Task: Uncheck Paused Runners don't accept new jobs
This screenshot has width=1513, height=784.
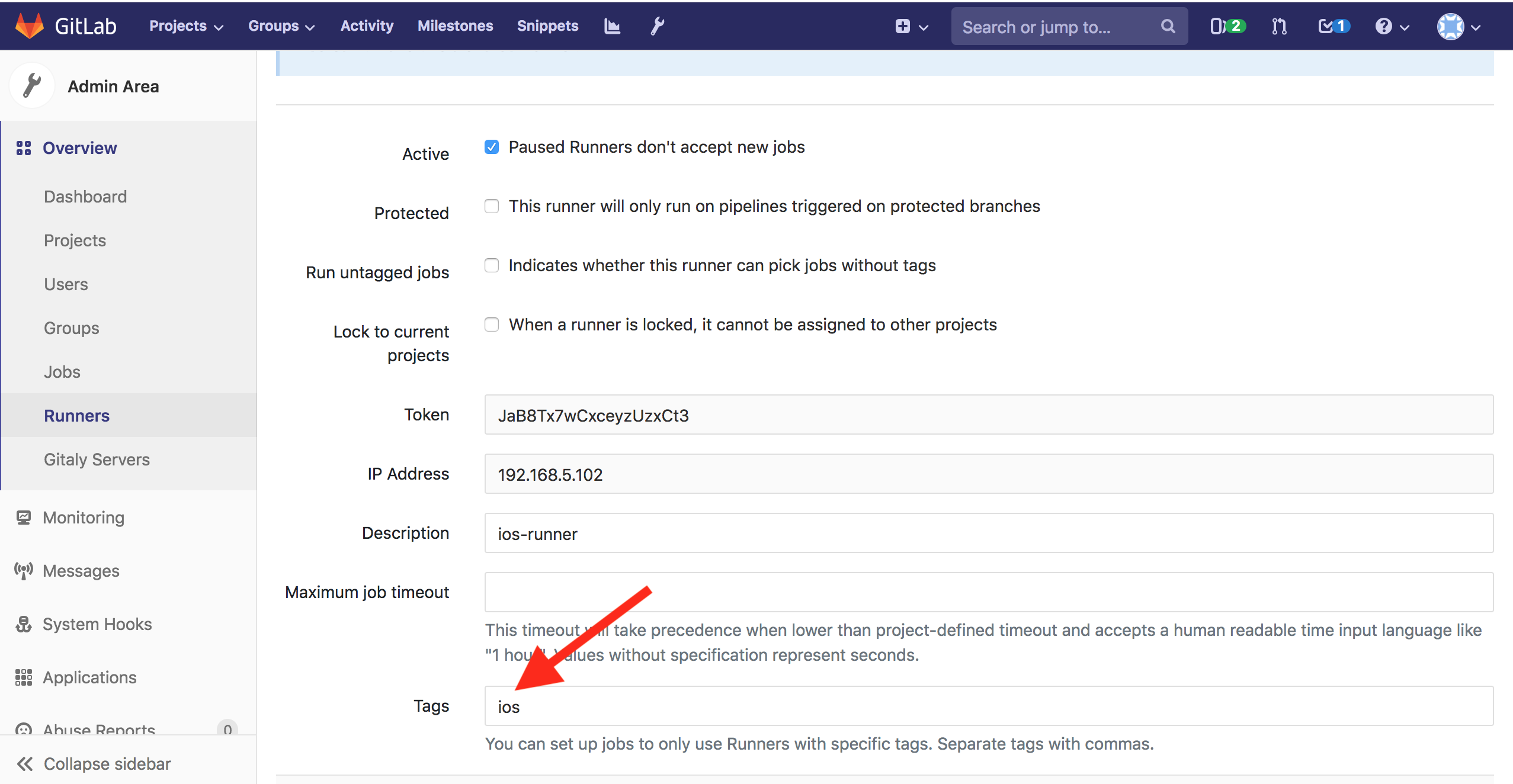Action: tap(492, 146)
